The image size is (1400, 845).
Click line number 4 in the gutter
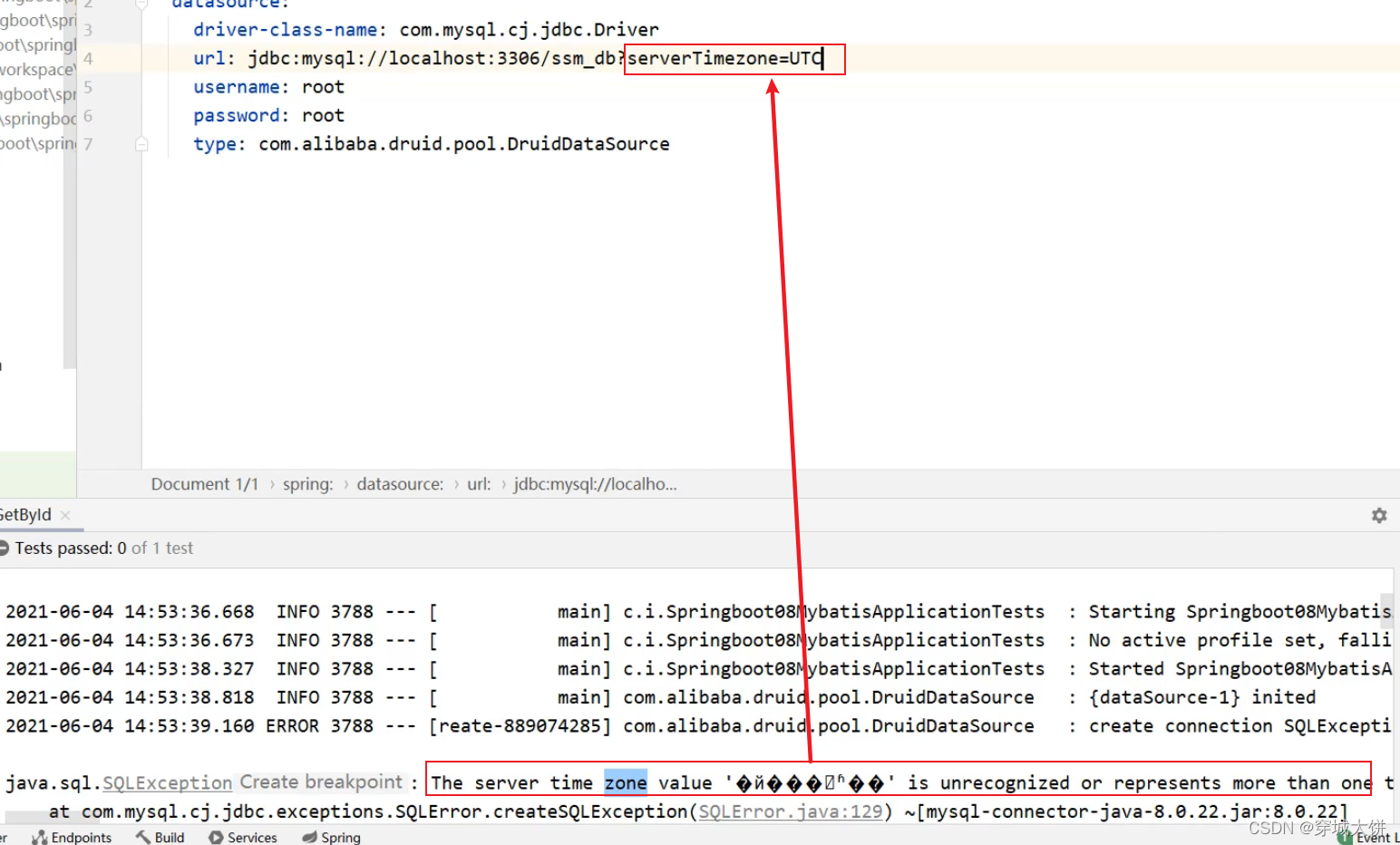tap(88, 59)
